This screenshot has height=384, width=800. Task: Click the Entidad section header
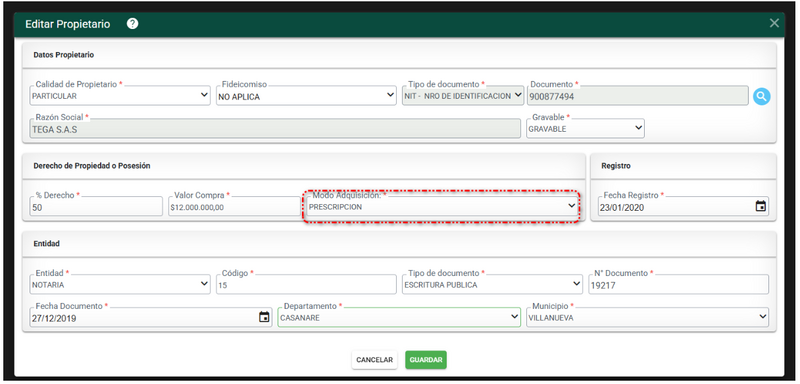tap(46, 244)
